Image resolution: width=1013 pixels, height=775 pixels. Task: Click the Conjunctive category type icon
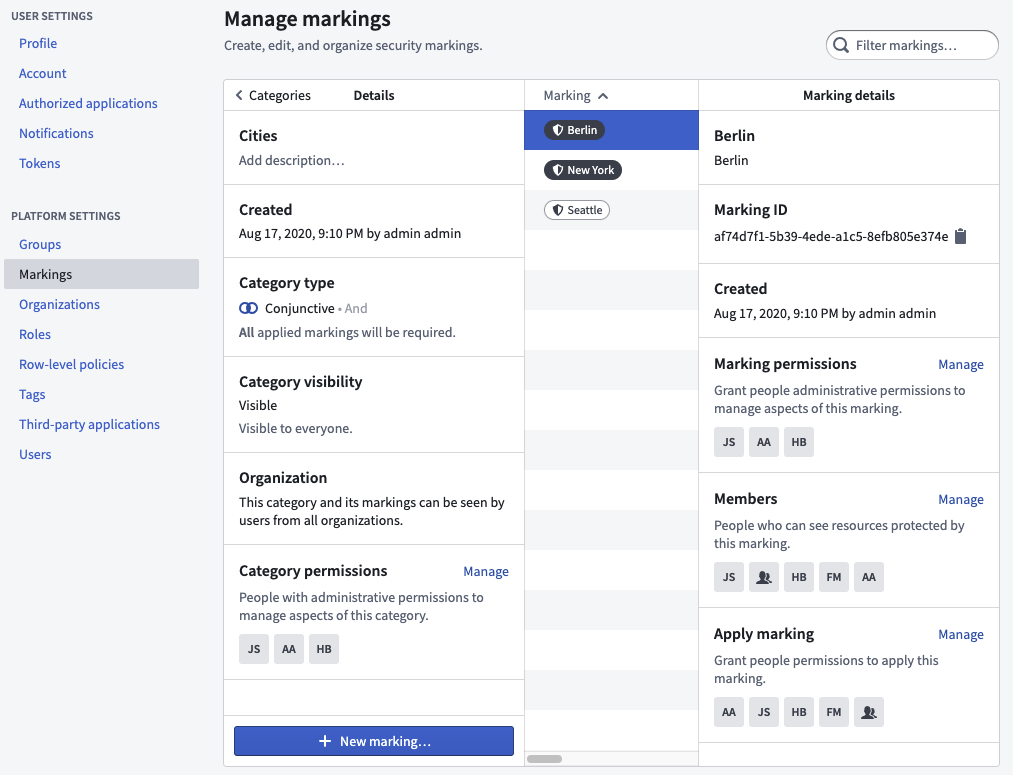point(248,309)
